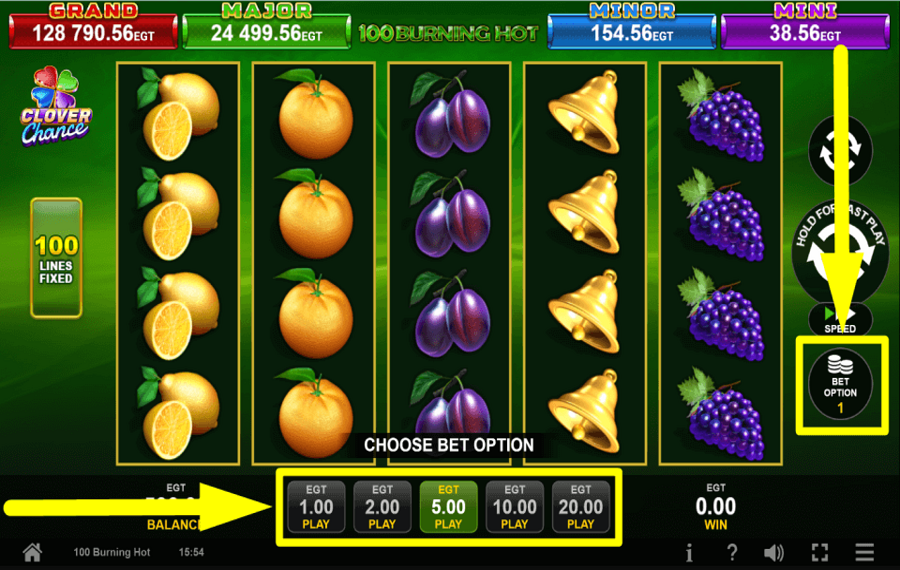
Task: Click the 100 Lines Fixed panel
Action: (56, 258)
